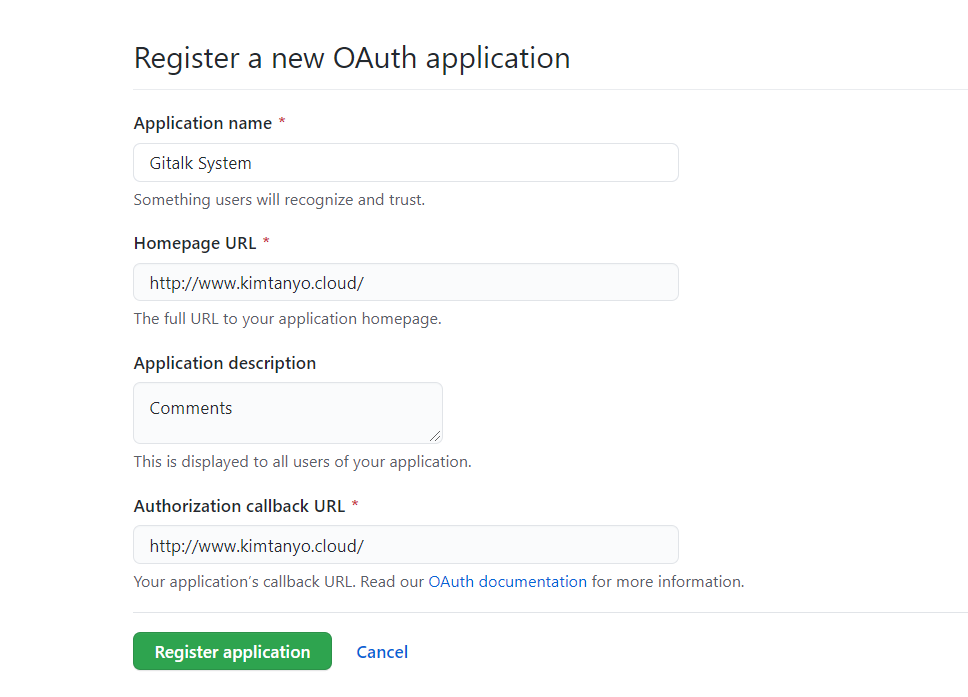Grab the description textarea resize handle
This screenshot has height=697, width=968.
435,436
